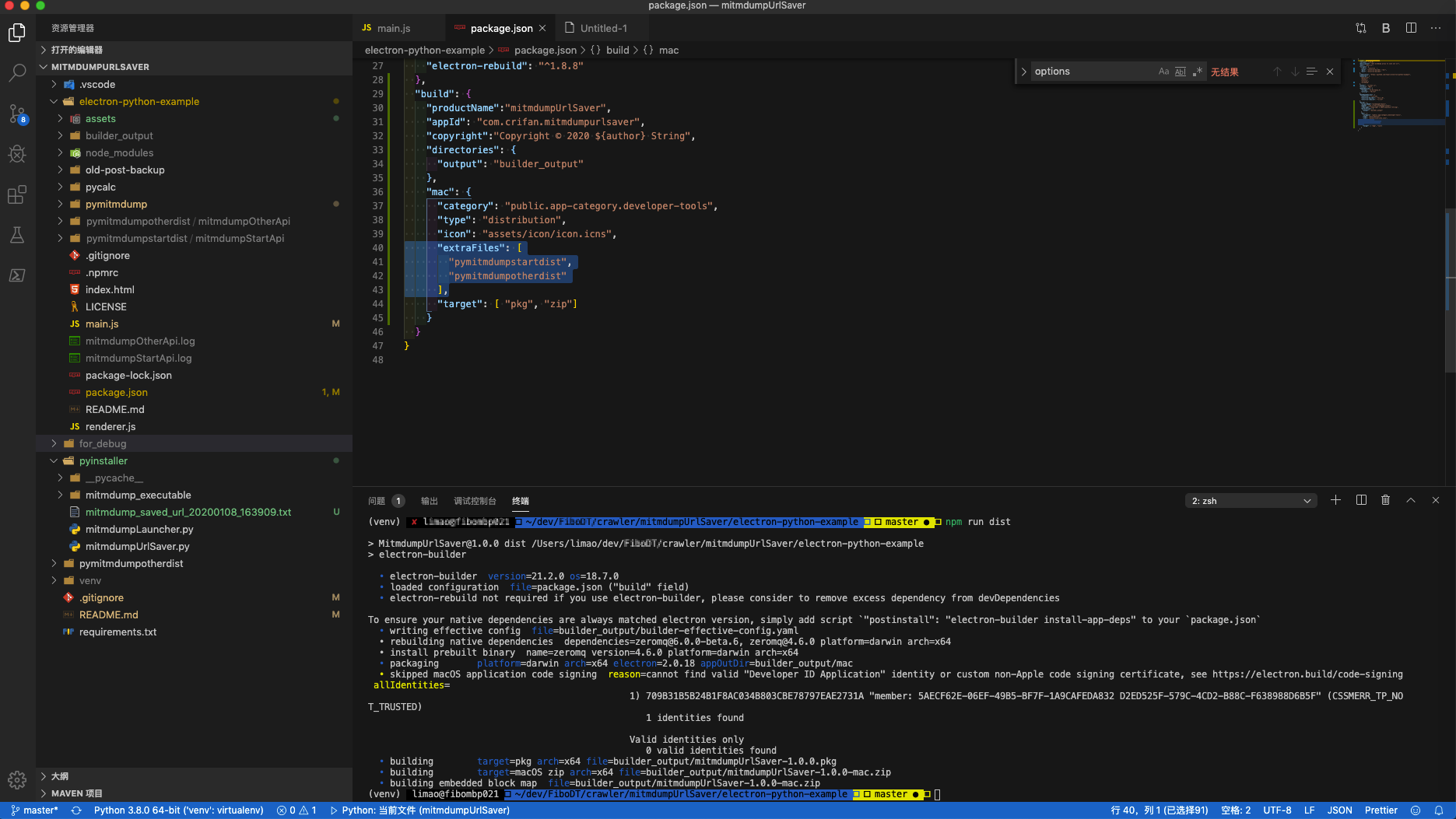Viewport: 1456px width, 819px height.
Task: Split the editor using the toolbar icon
Action: click(1411, 27)
